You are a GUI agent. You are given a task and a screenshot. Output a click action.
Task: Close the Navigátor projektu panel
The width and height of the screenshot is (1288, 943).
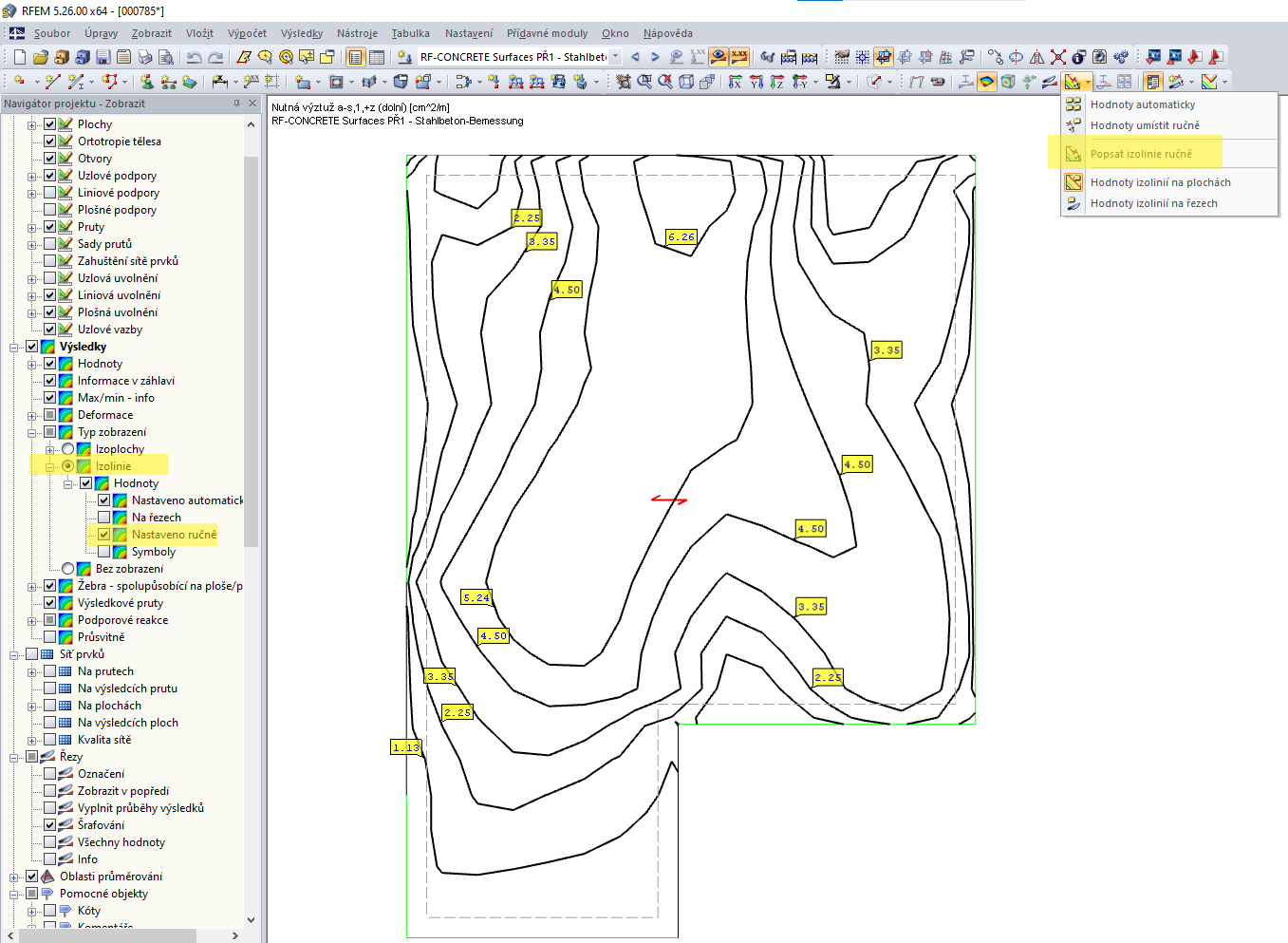252,103
